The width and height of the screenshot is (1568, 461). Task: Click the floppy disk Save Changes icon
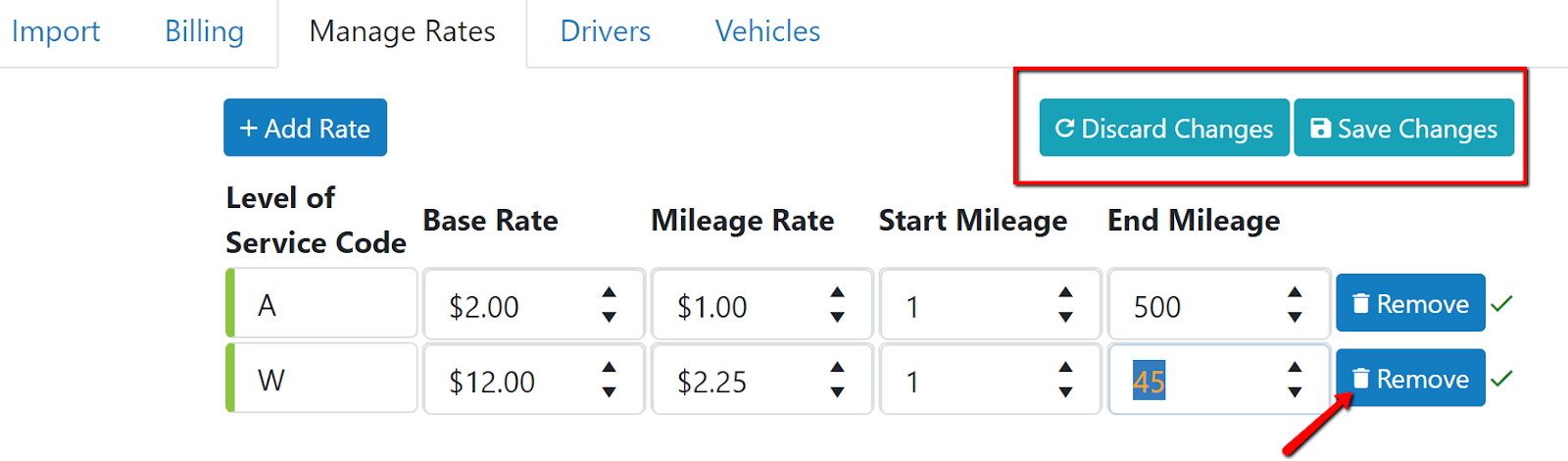tap(1320, 128)
